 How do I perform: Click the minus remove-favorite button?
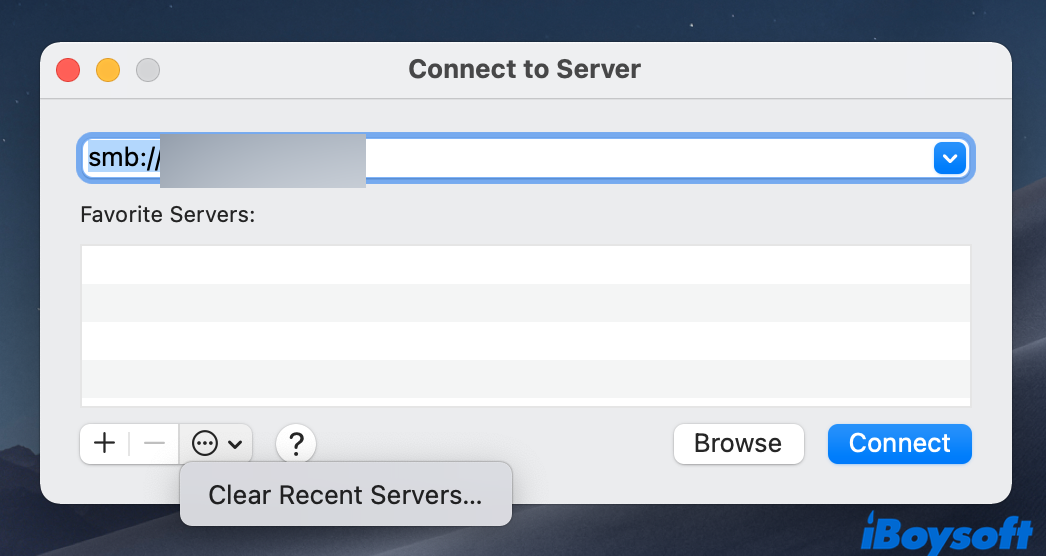point(154,443)
